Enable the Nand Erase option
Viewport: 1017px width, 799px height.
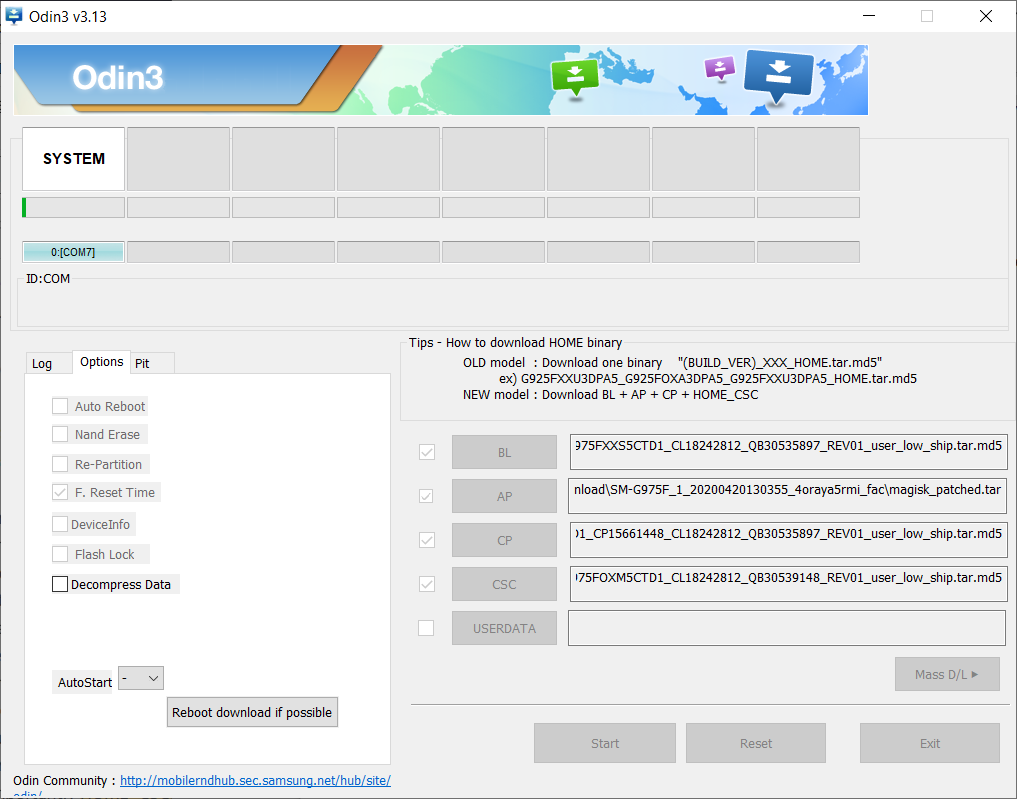[60, 434]
